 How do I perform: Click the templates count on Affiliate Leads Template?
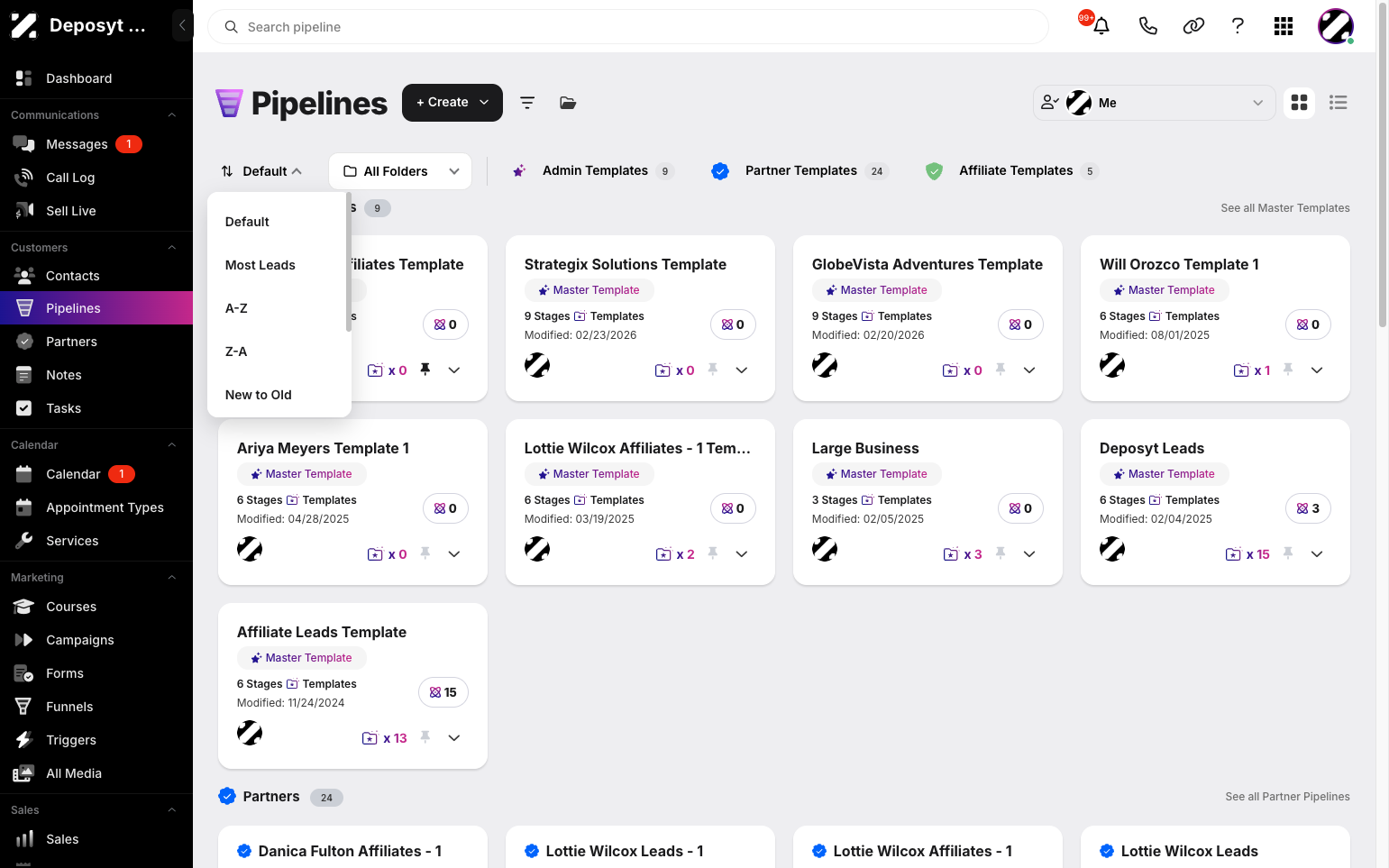click(385, 738)
